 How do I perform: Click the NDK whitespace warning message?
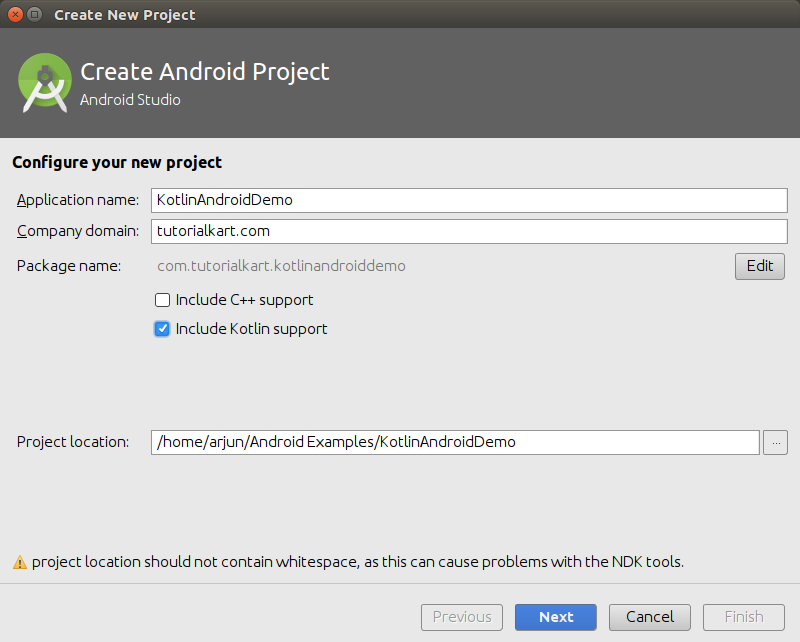pos(358,562)
